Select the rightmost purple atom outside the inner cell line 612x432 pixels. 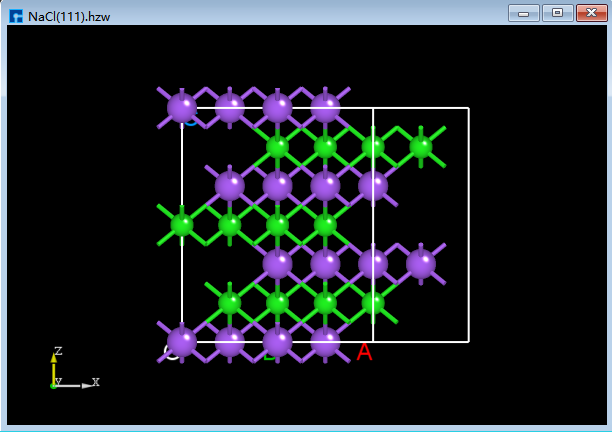click(421, 264)
